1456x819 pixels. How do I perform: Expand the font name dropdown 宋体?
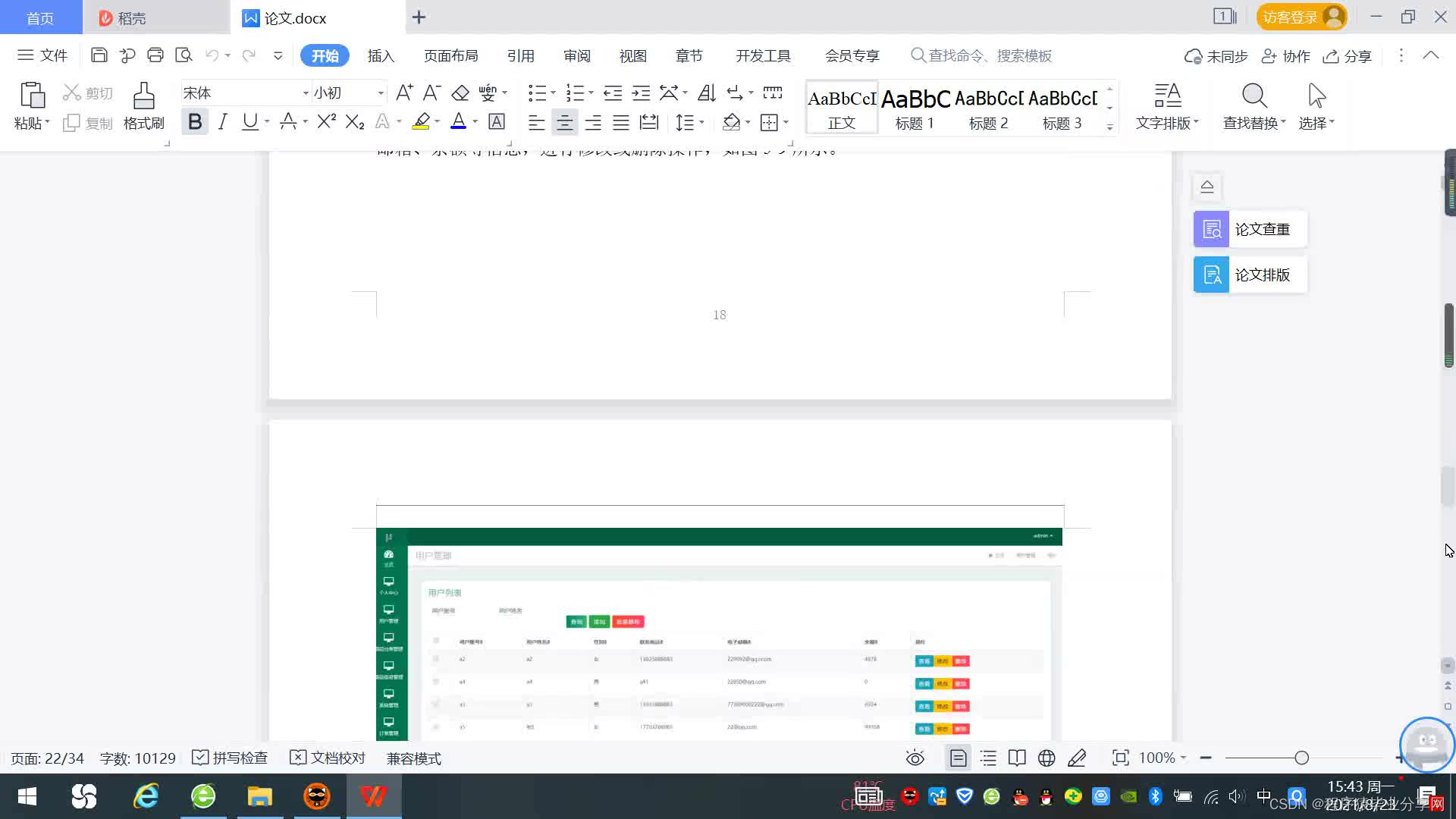tap(306, 93)
